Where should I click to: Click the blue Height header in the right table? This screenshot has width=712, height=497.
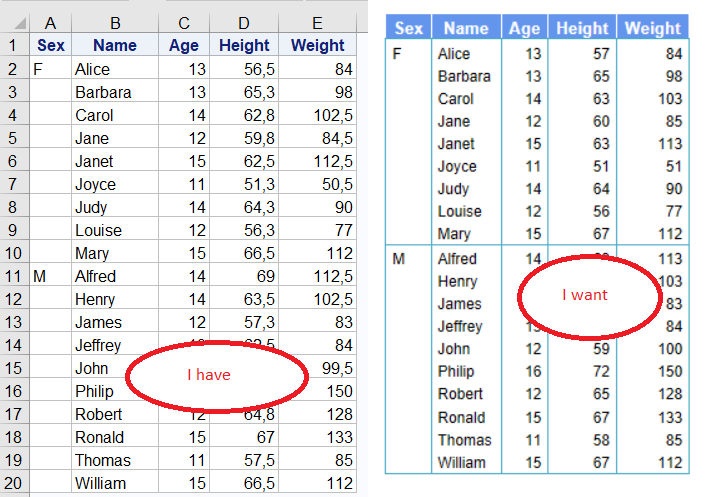click(x=581, y=29)
